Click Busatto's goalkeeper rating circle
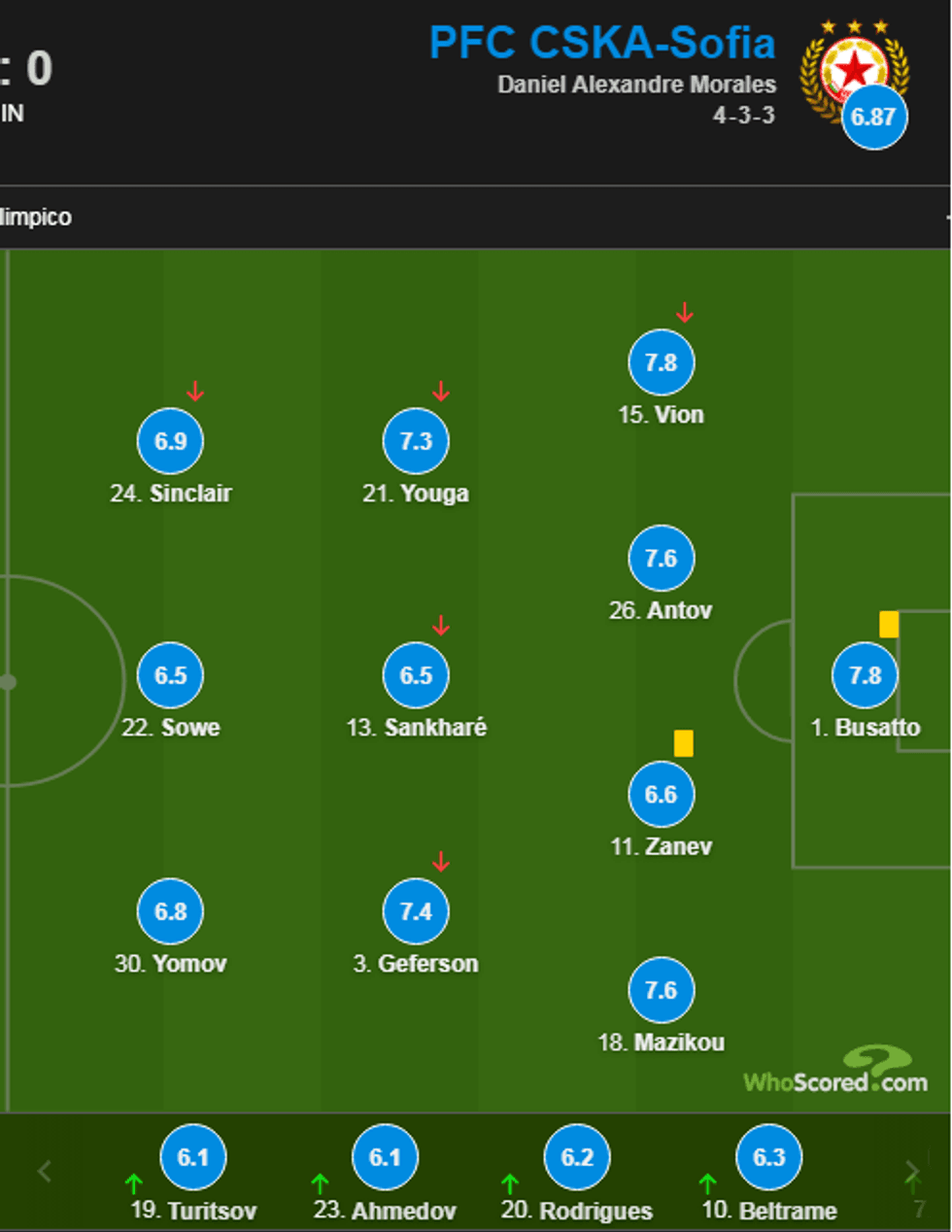 point(865,675)
